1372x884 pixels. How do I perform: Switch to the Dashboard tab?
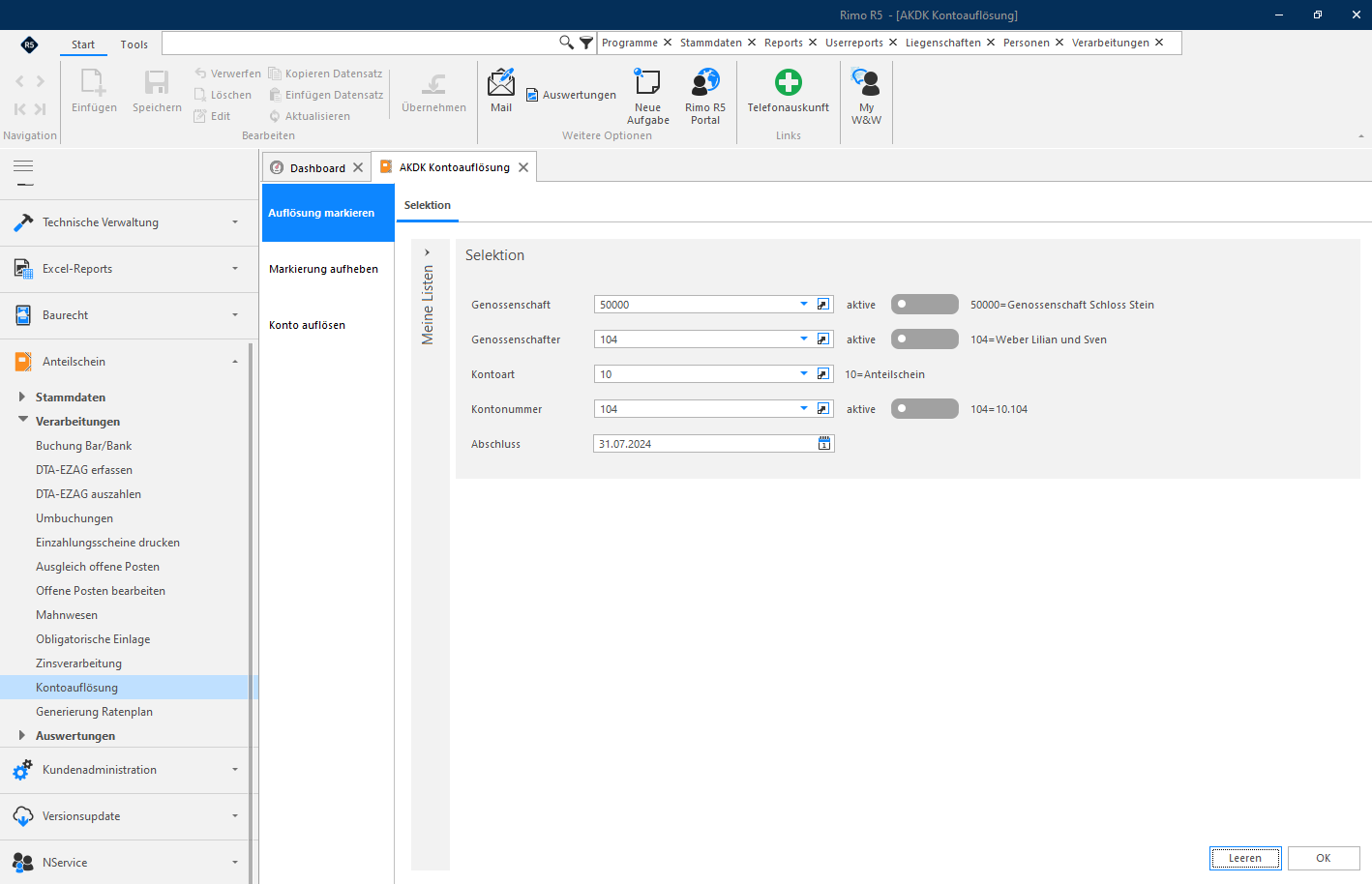tap(317, 168)
